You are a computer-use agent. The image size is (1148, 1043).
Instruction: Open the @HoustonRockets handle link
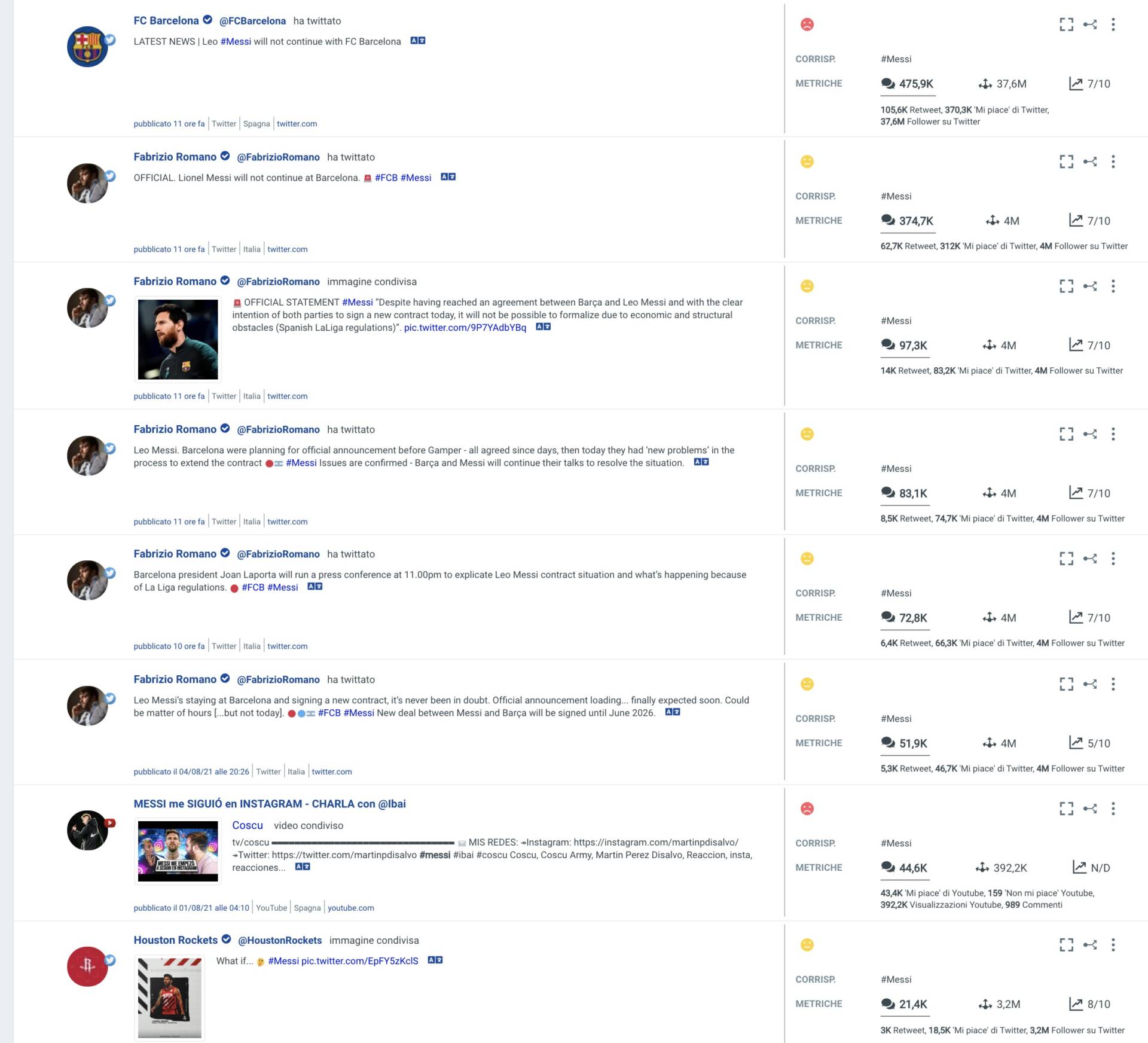(x=280, y=940)
